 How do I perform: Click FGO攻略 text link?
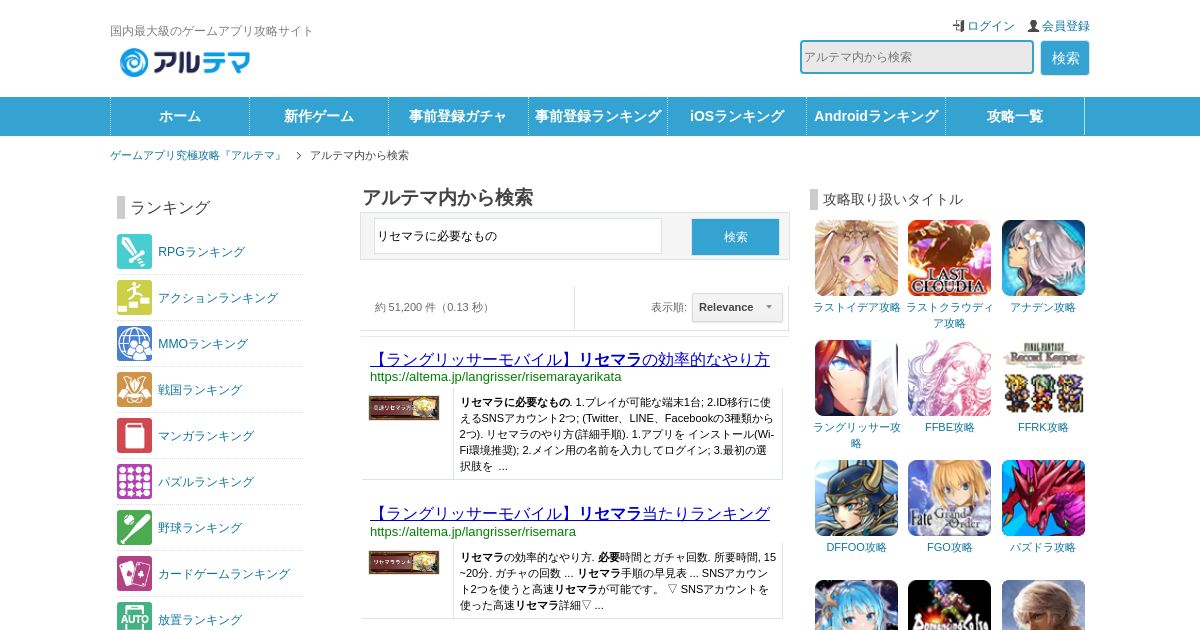pyautogui.click(x=949, y=547)
